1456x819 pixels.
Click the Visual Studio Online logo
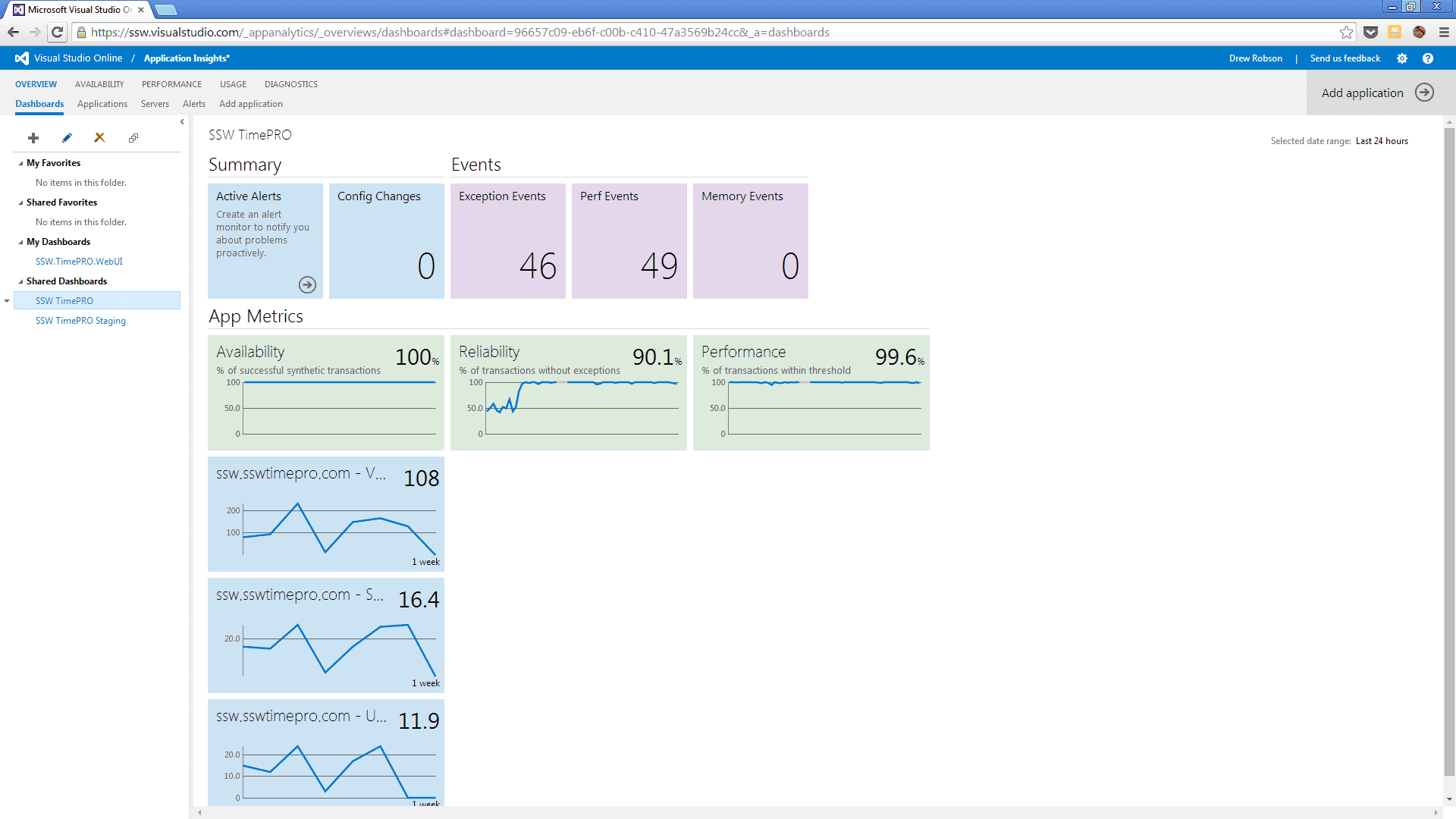coord(22,58)
